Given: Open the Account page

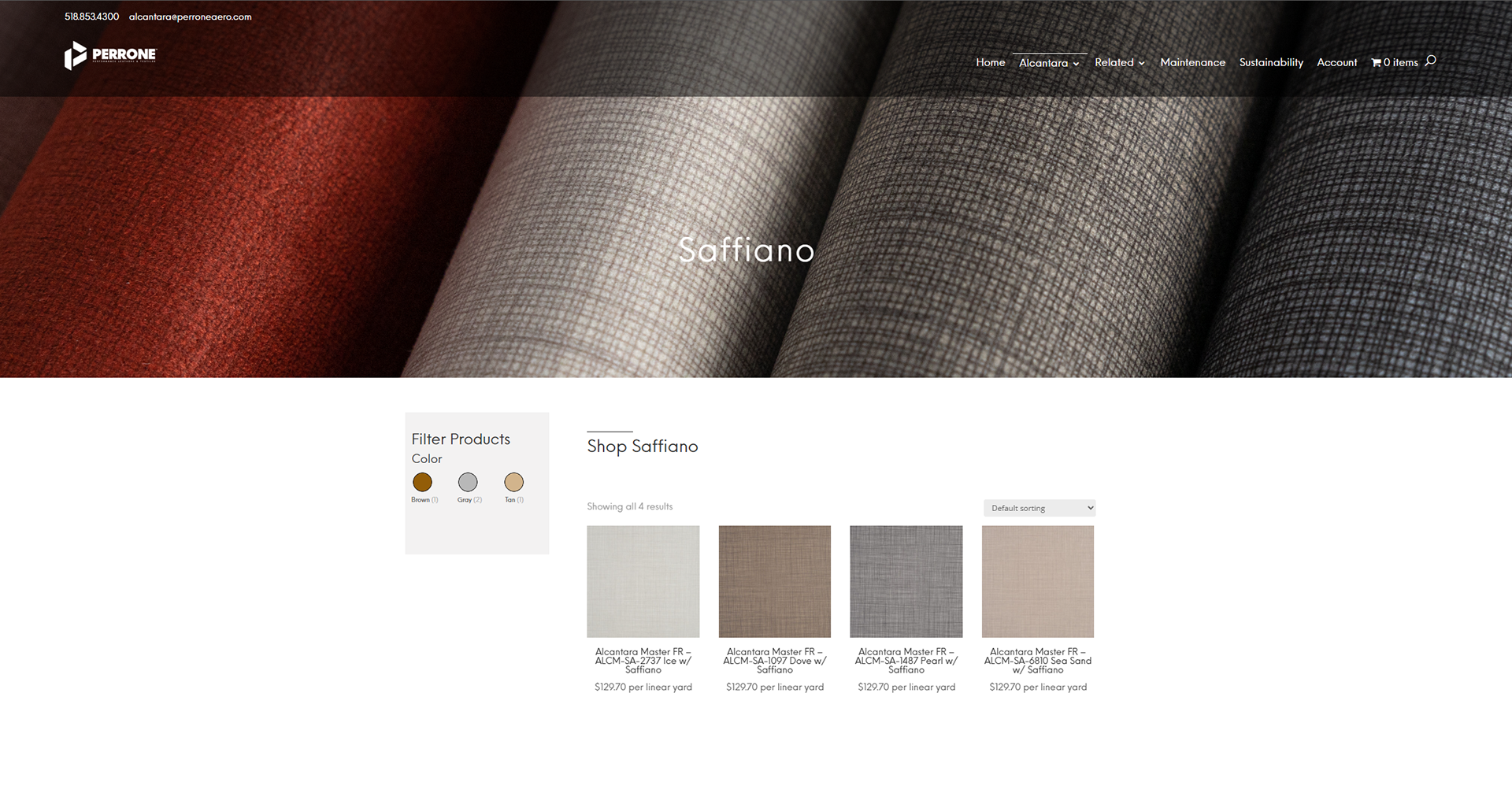Looking at the screenshot, I should [1336, 62].
